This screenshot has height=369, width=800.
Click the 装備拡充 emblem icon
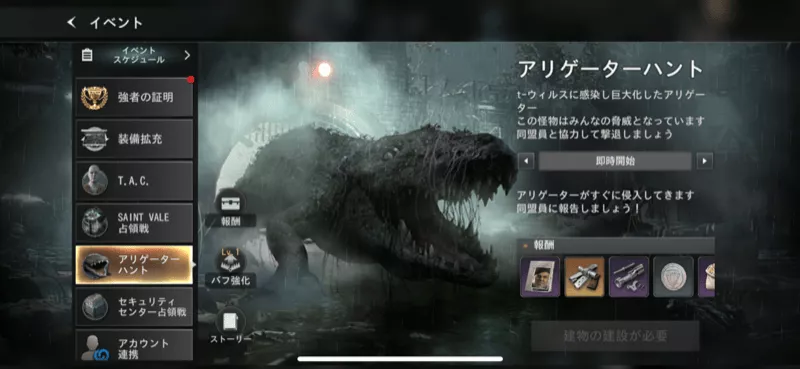tap(94, 139)
